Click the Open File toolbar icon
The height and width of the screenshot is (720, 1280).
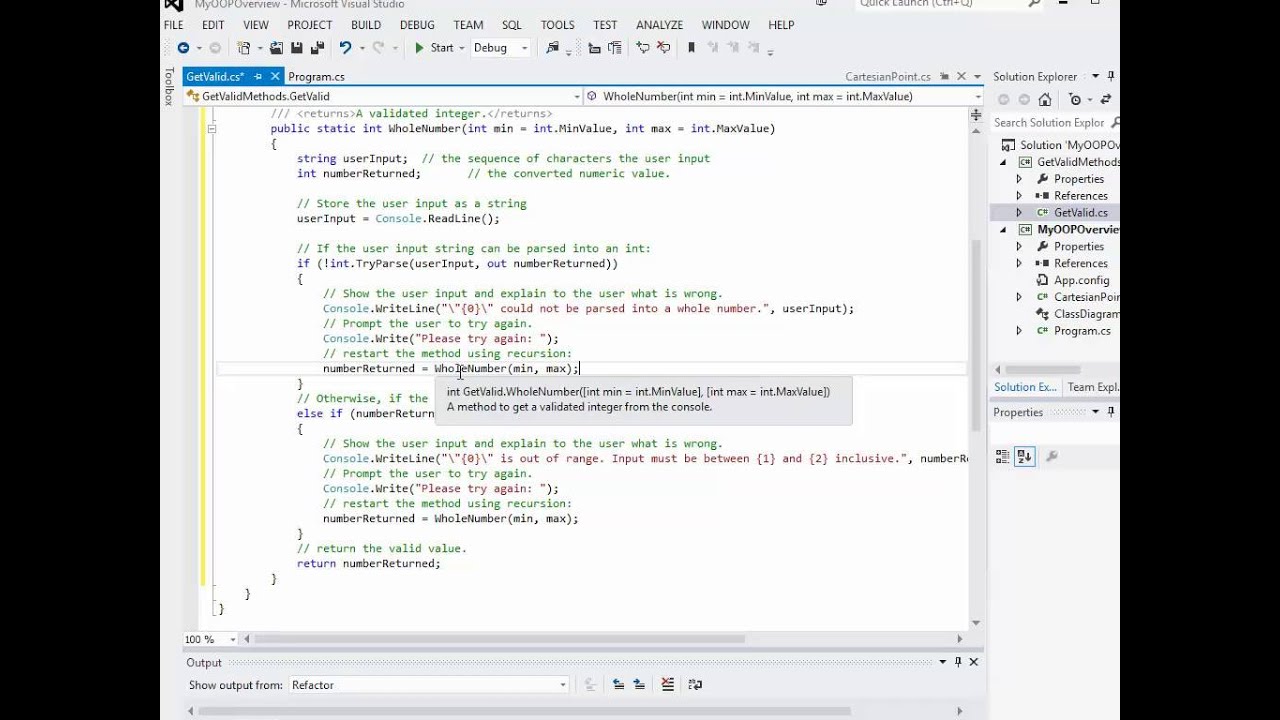coord(276,48)
